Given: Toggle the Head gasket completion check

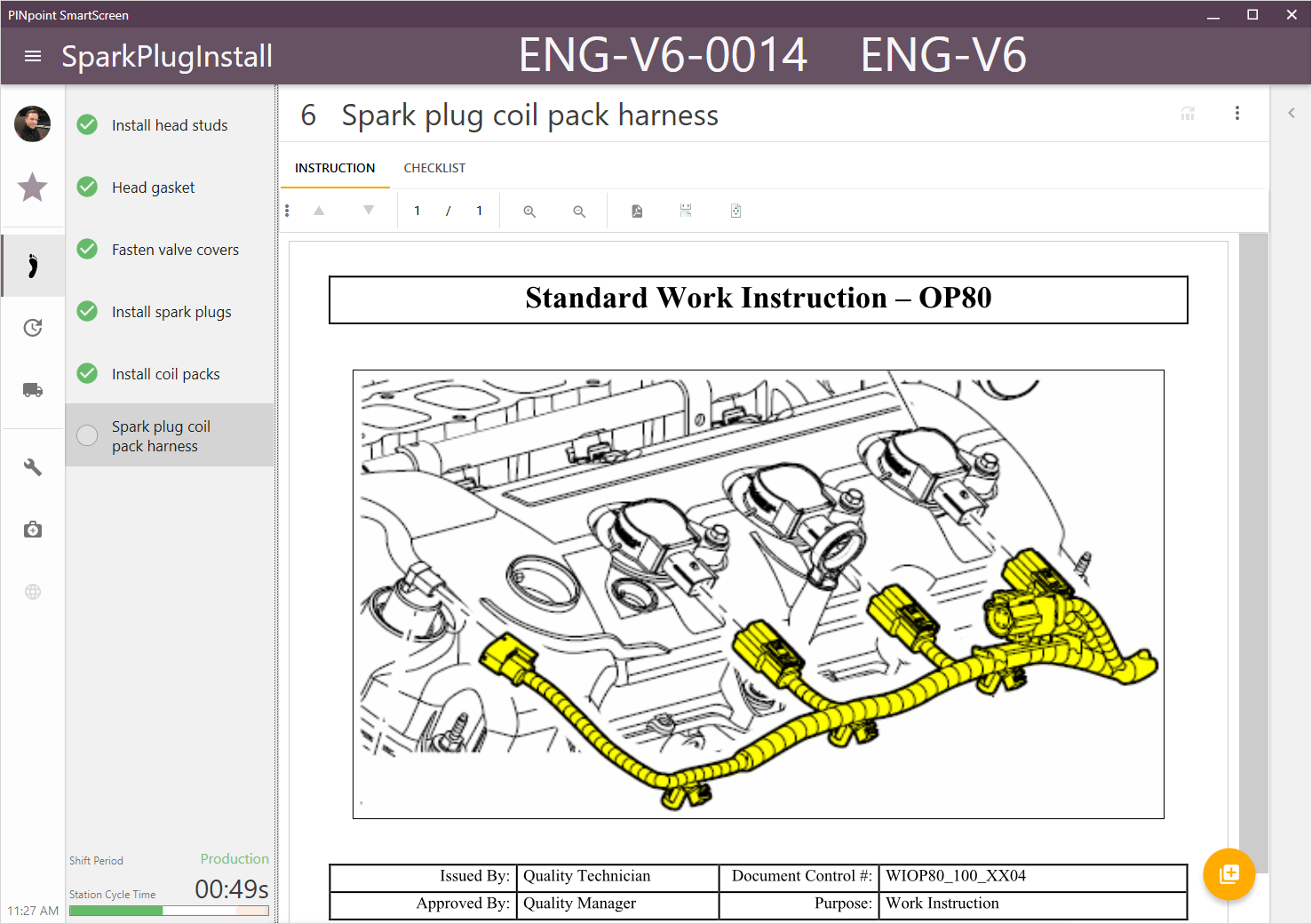Looking at the screenshot, I should [x=87, y=187].
